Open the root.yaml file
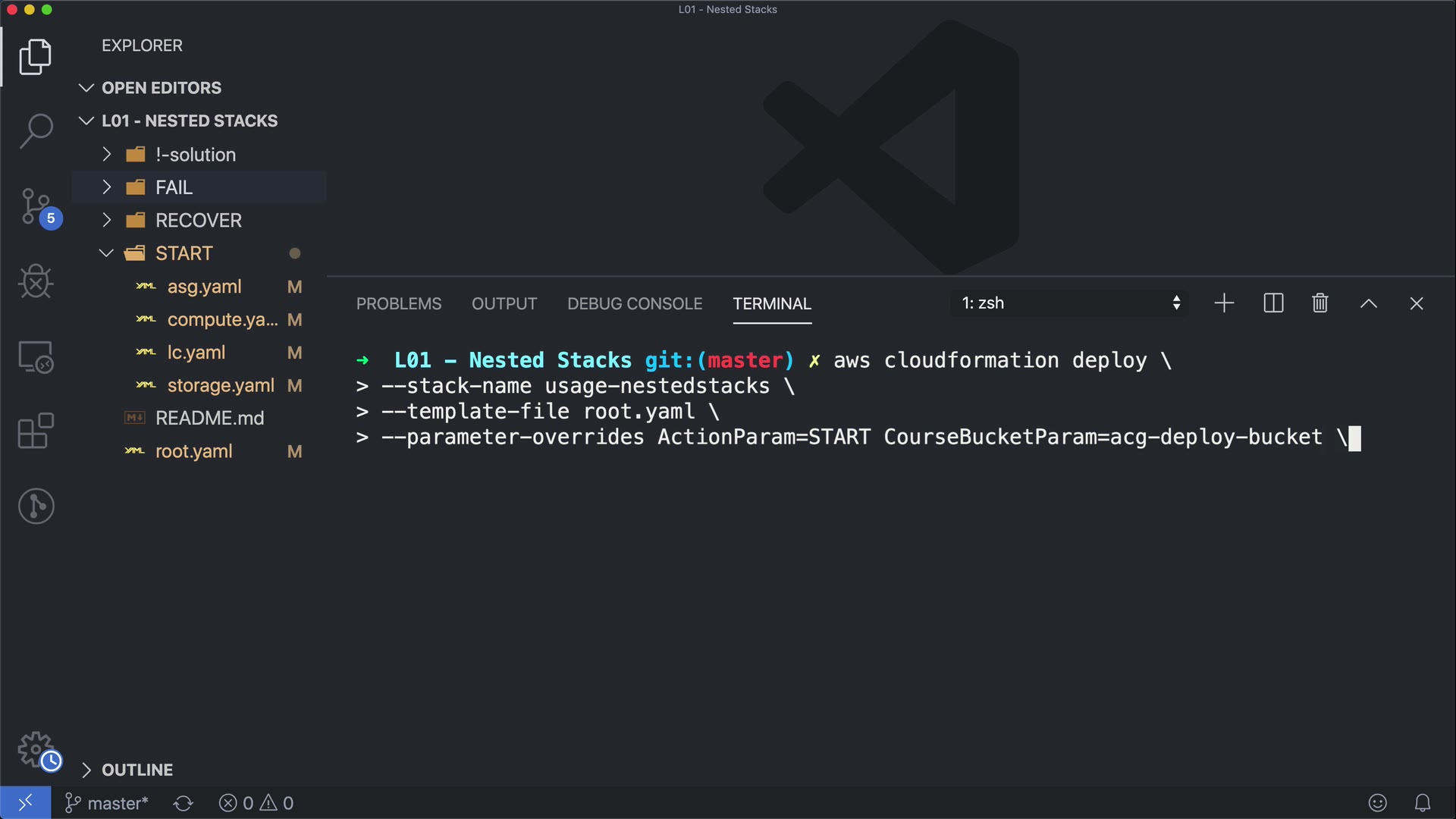 (193, 451)
